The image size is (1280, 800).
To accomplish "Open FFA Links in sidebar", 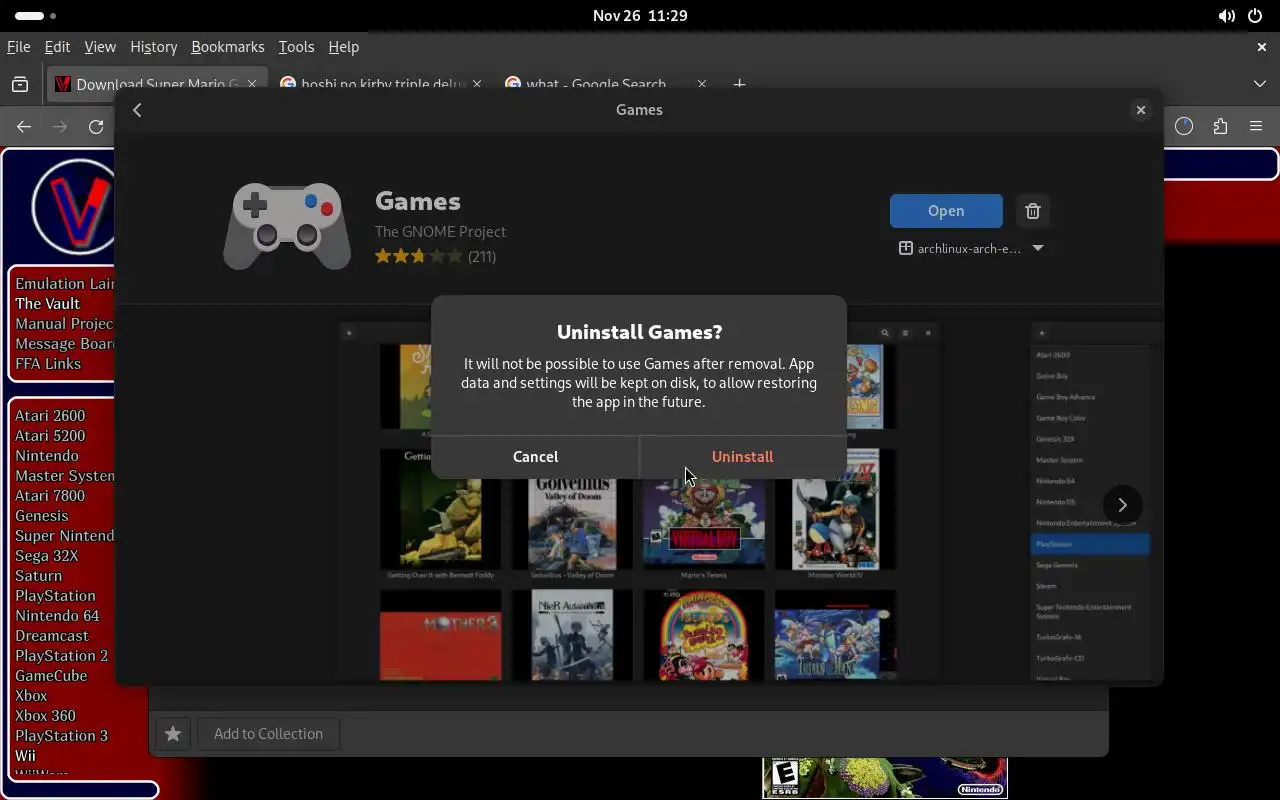I will [x=48, y=364].
